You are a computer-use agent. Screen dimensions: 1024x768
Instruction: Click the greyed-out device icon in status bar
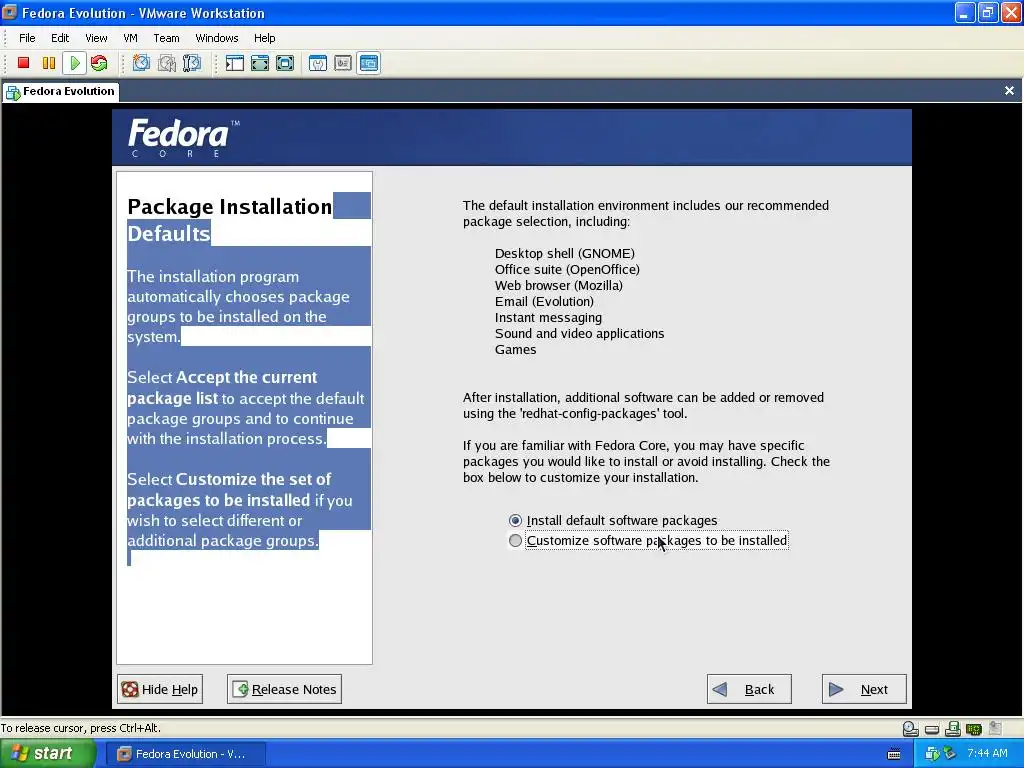click(x=995, y=728)
